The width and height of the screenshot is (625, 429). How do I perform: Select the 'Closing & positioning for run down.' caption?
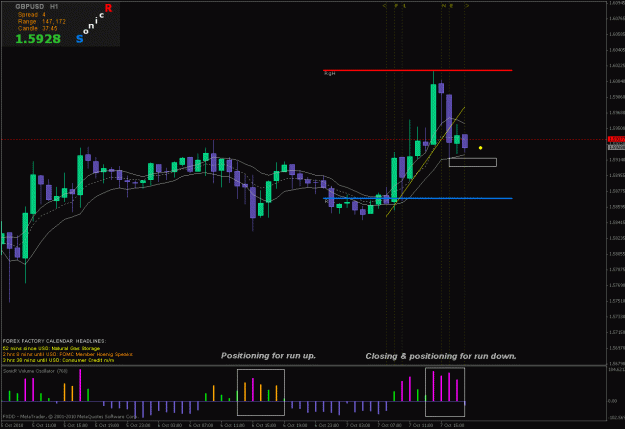[441, 356]
